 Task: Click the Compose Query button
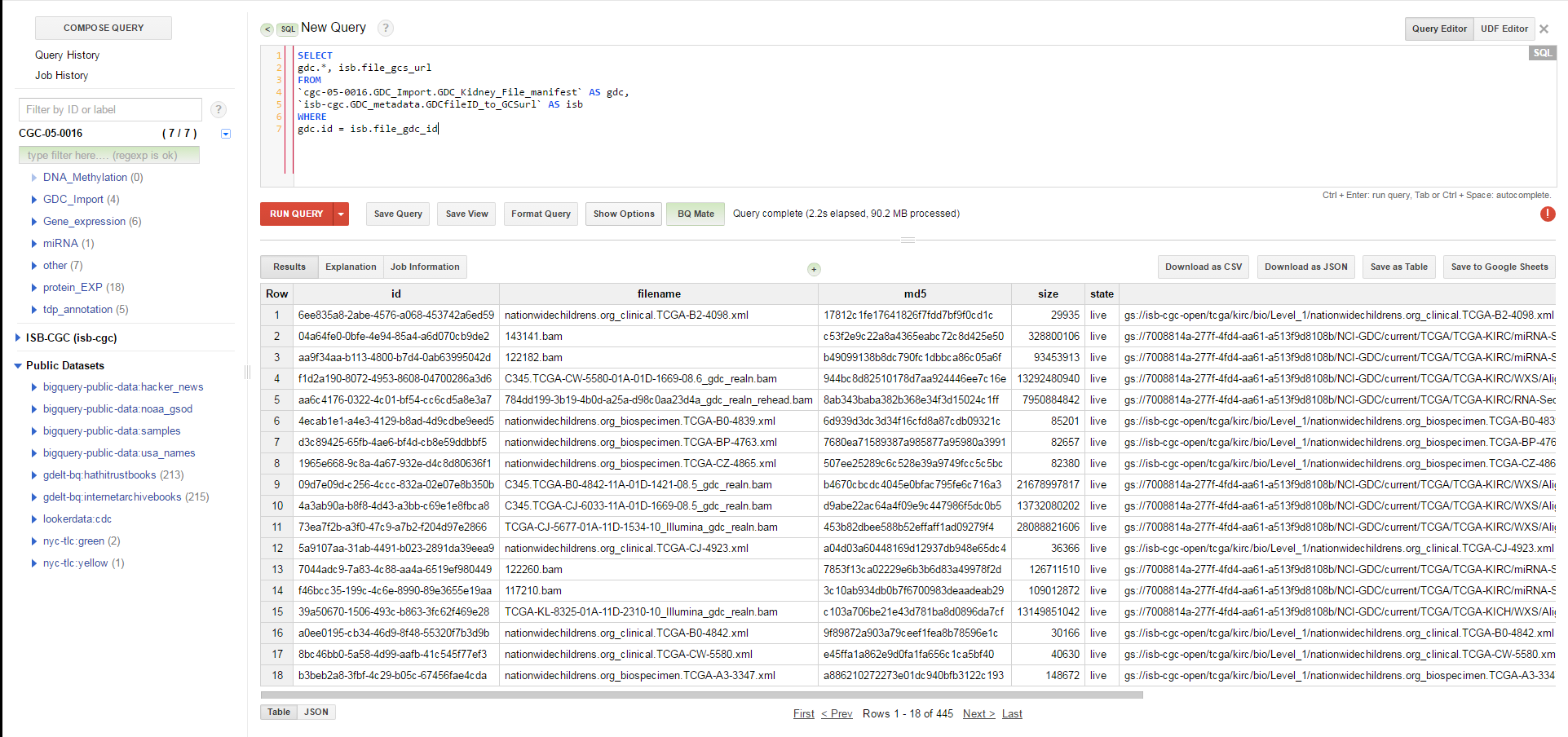(104, 28)
